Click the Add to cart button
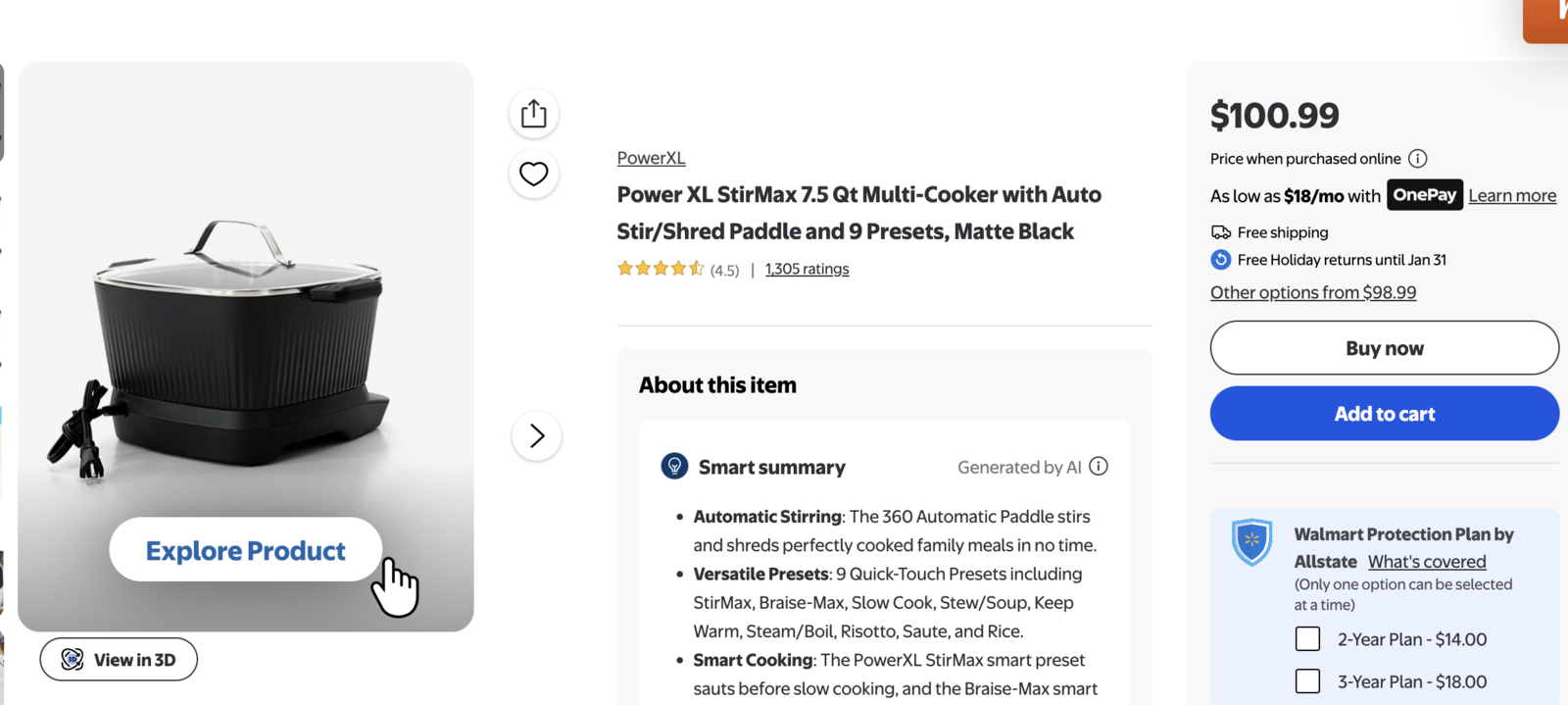This screenshot has width=1568, height=705. point(1384,414)
